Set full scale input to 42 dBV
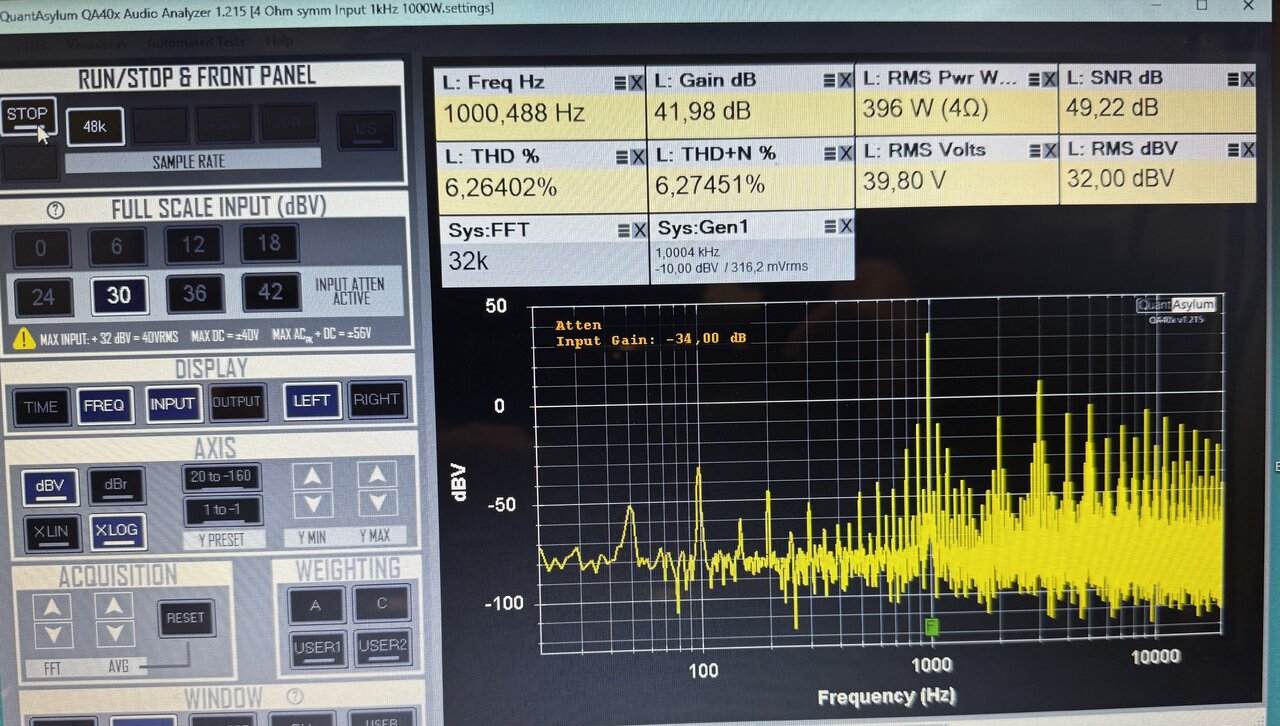1280x726 pixels. (x=271, y=293)
